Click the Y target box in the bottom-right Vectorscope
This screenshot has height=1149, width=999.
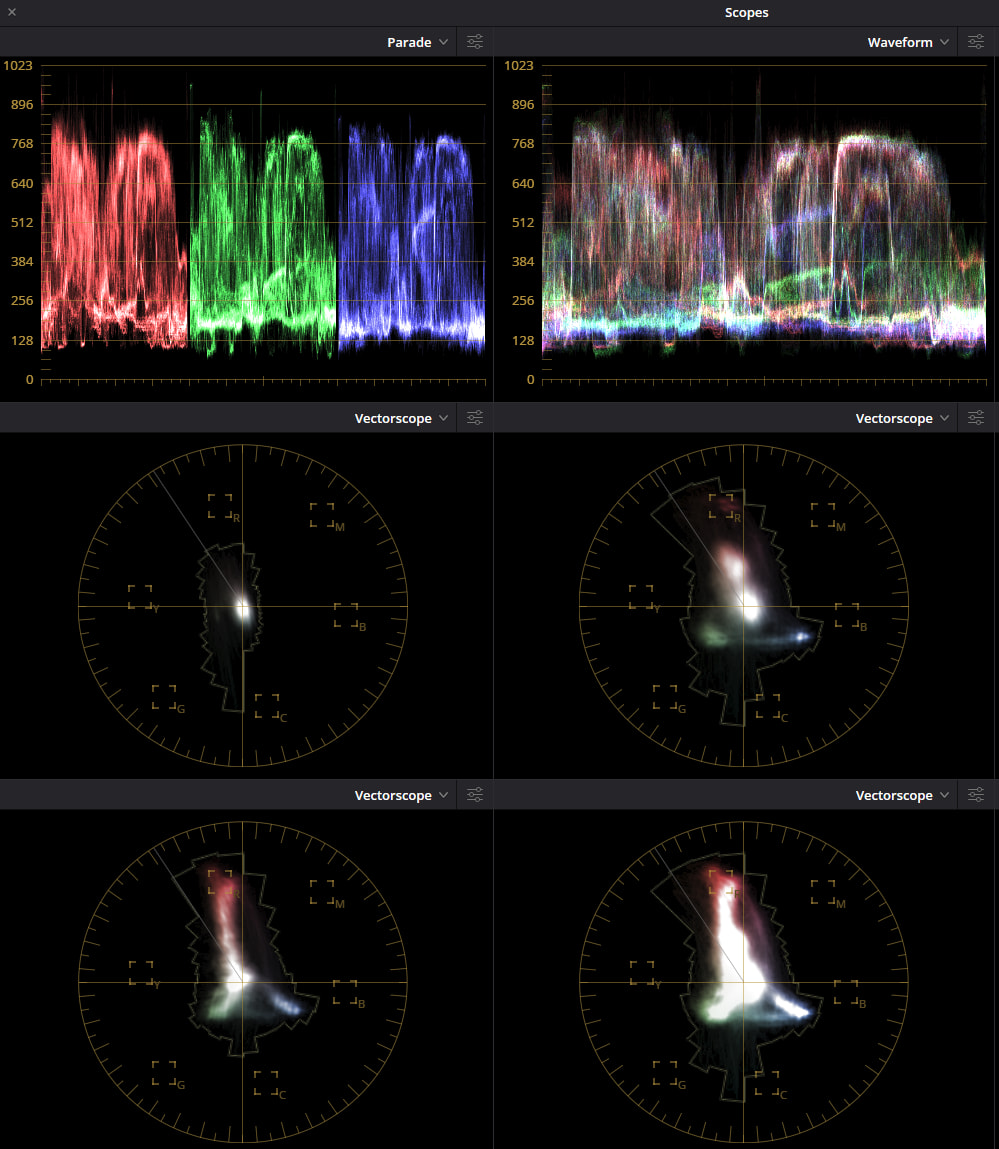(641, 973)
